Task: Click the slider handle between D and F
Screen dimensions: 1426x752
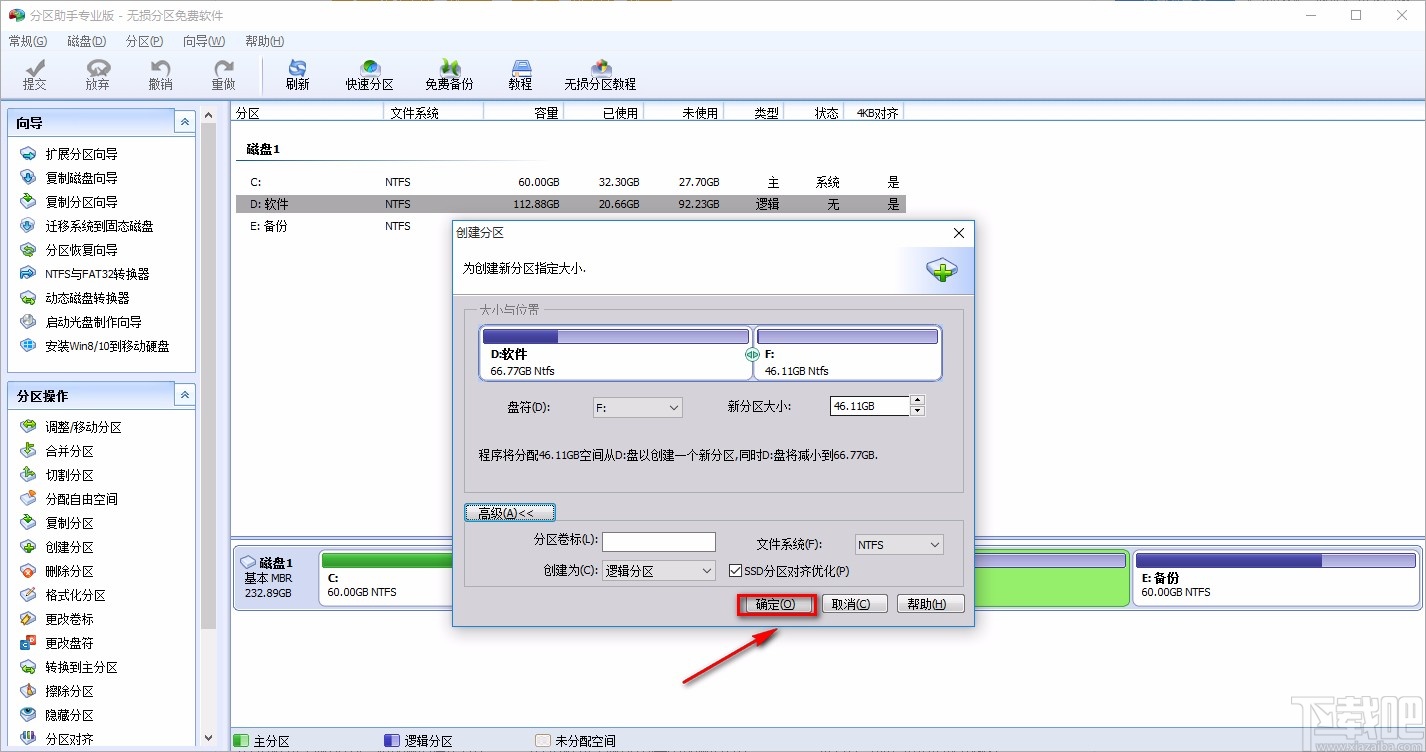Action: 753,355
